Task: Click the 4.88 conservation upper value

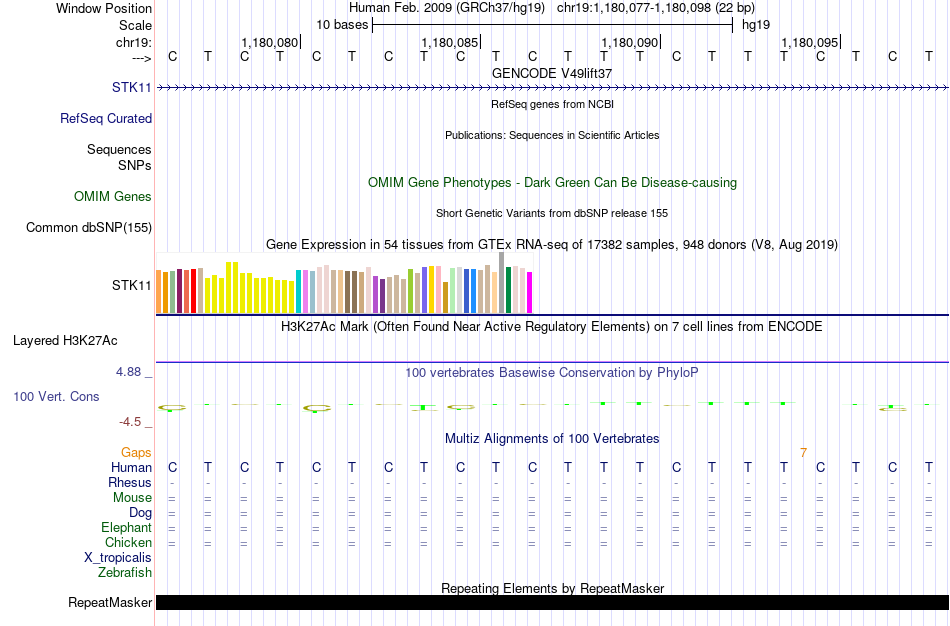Action: tap(128, 372)
